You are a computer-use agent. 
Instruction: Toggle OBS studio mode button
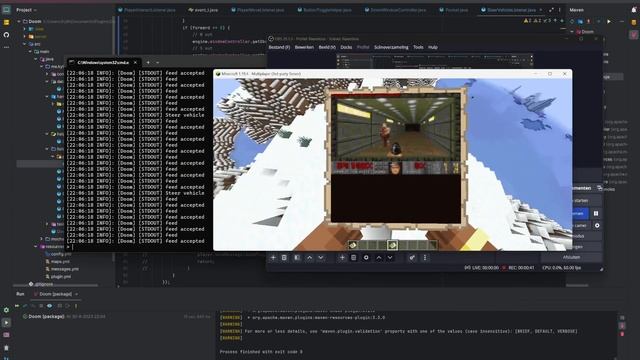pyautogui.click(x=586, y=236)
